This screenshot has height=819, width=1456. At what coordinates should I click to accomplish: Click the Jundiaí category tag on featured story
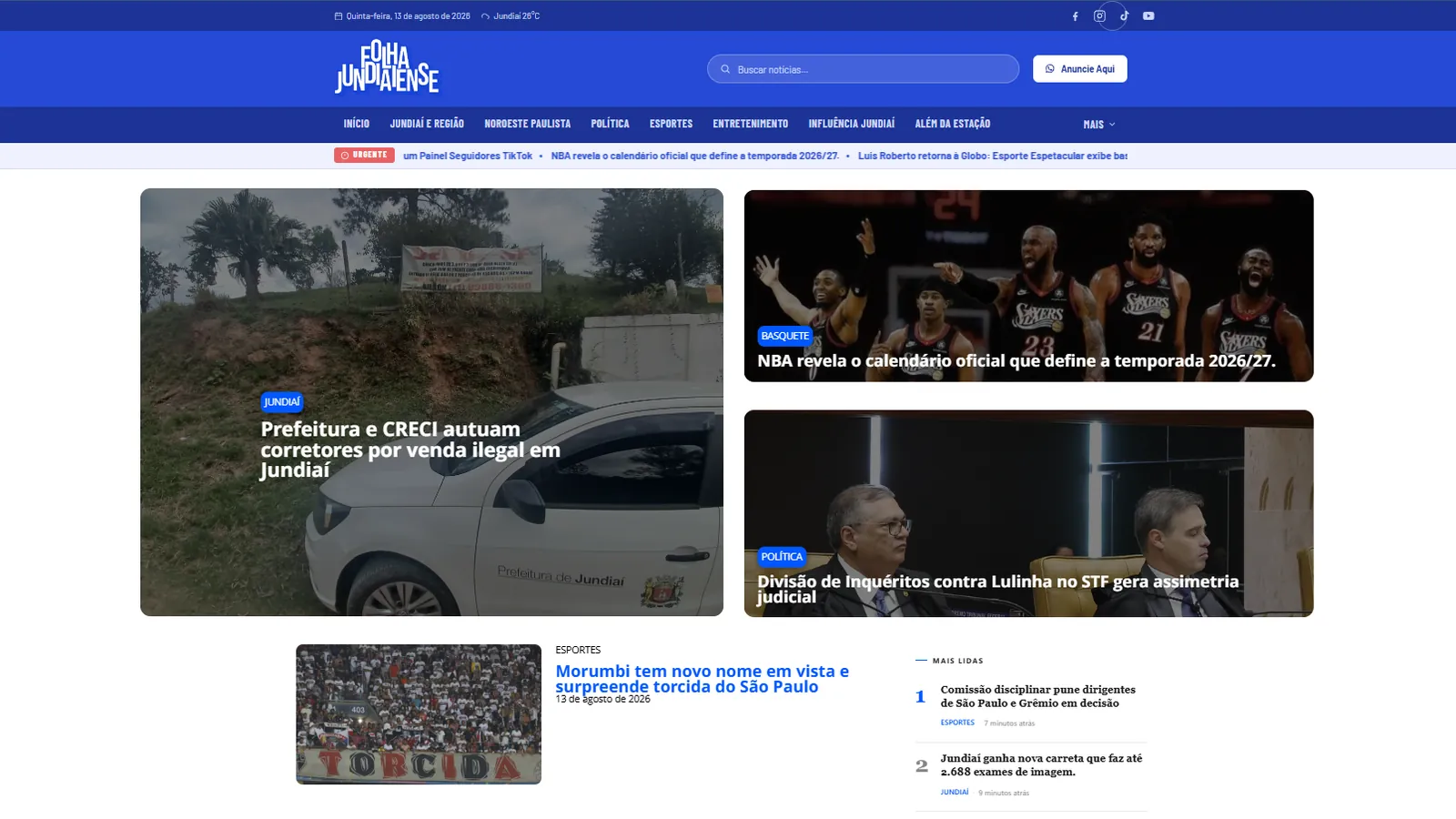click(281, 402)
